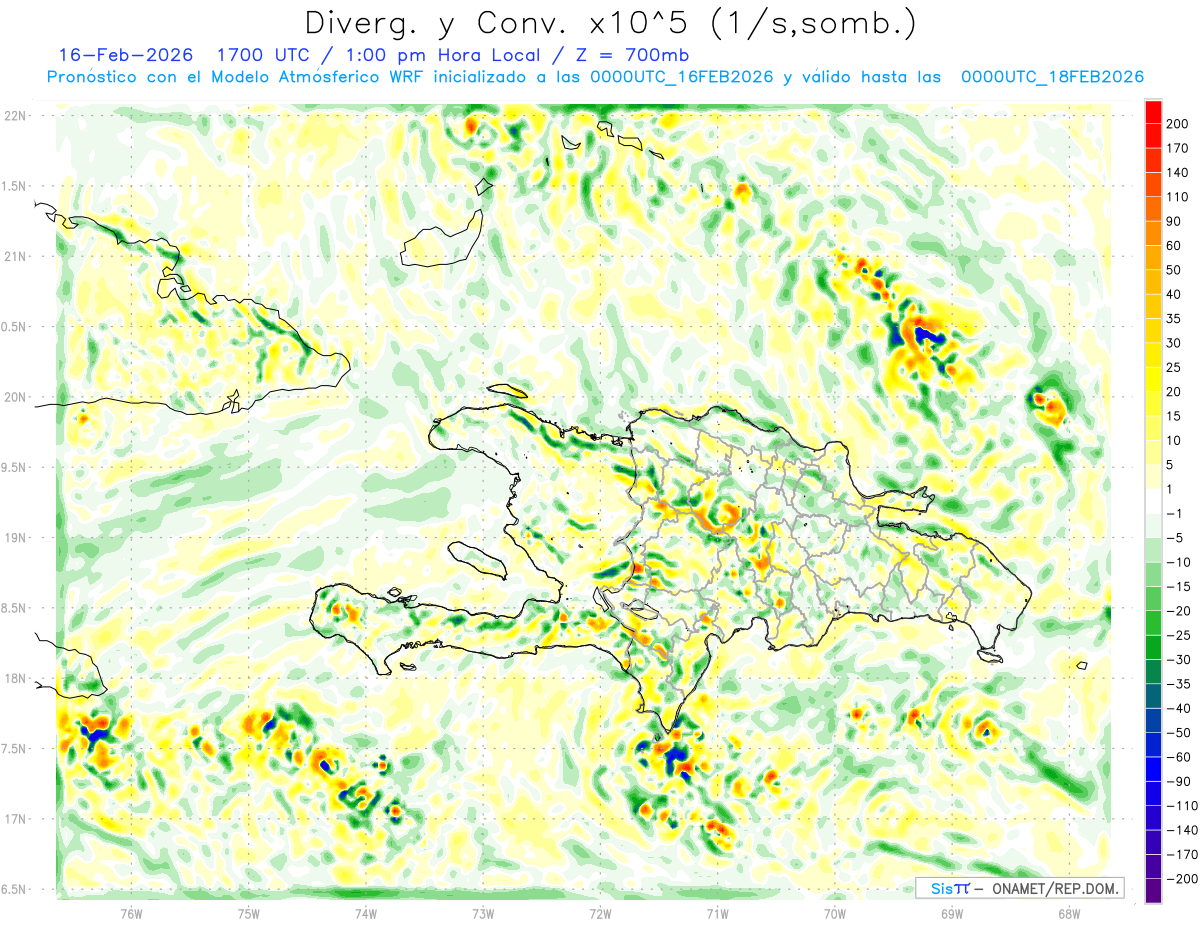Viewport: 1200px width, 927px height.
Task: Click the red colorbar segment above 200
Action: (x=1153, y=112)
